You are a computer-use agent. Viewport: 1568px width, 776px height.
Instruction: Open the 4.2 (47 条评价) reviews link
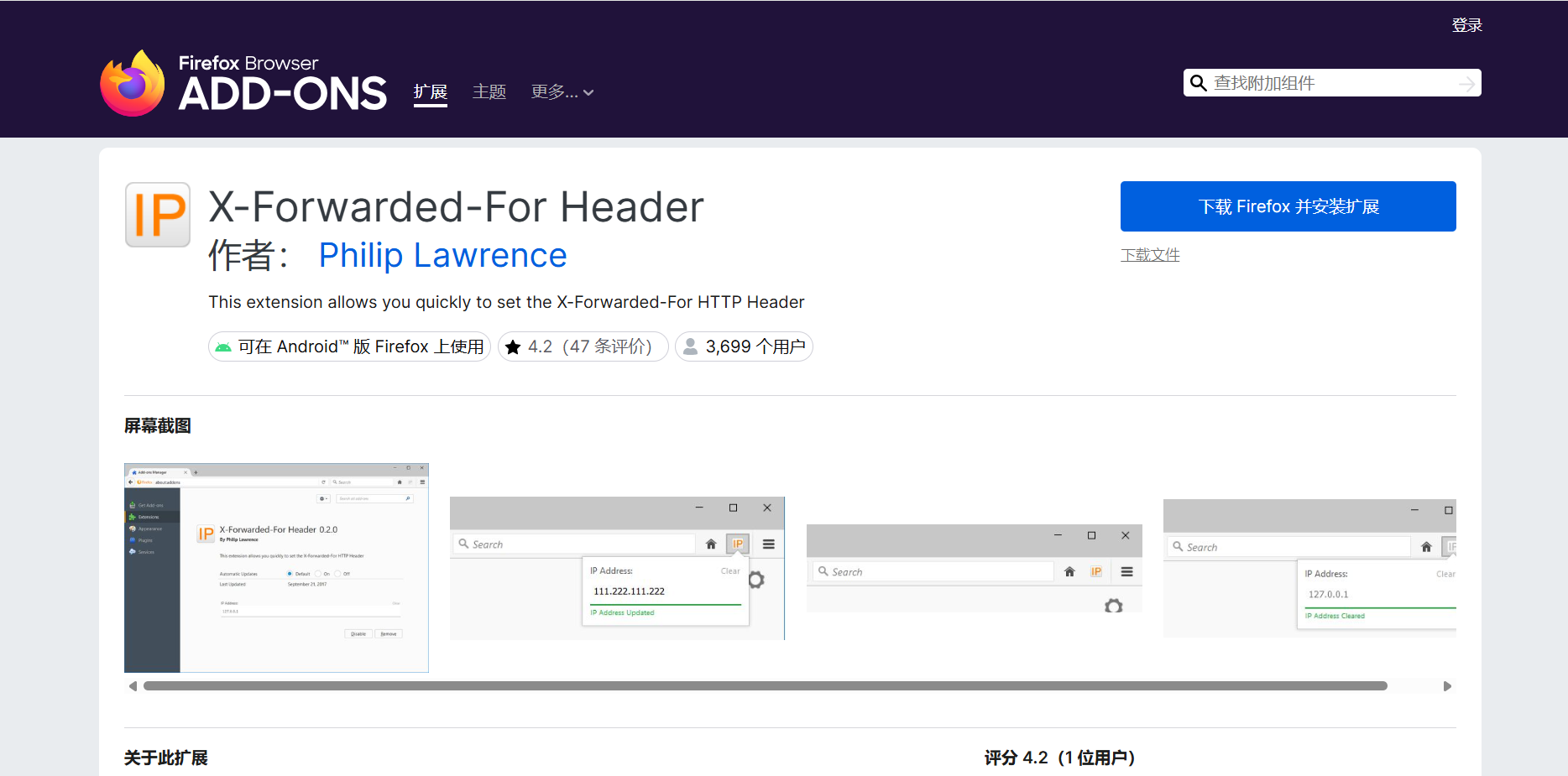tap(583, 346)
